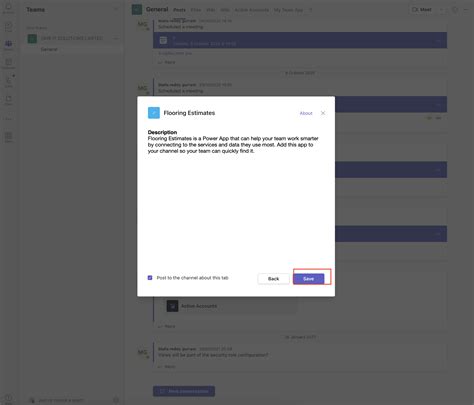Open manage teams gear icon
The width and height of the screenshot is (474, 405).
[x=116, y=400]
